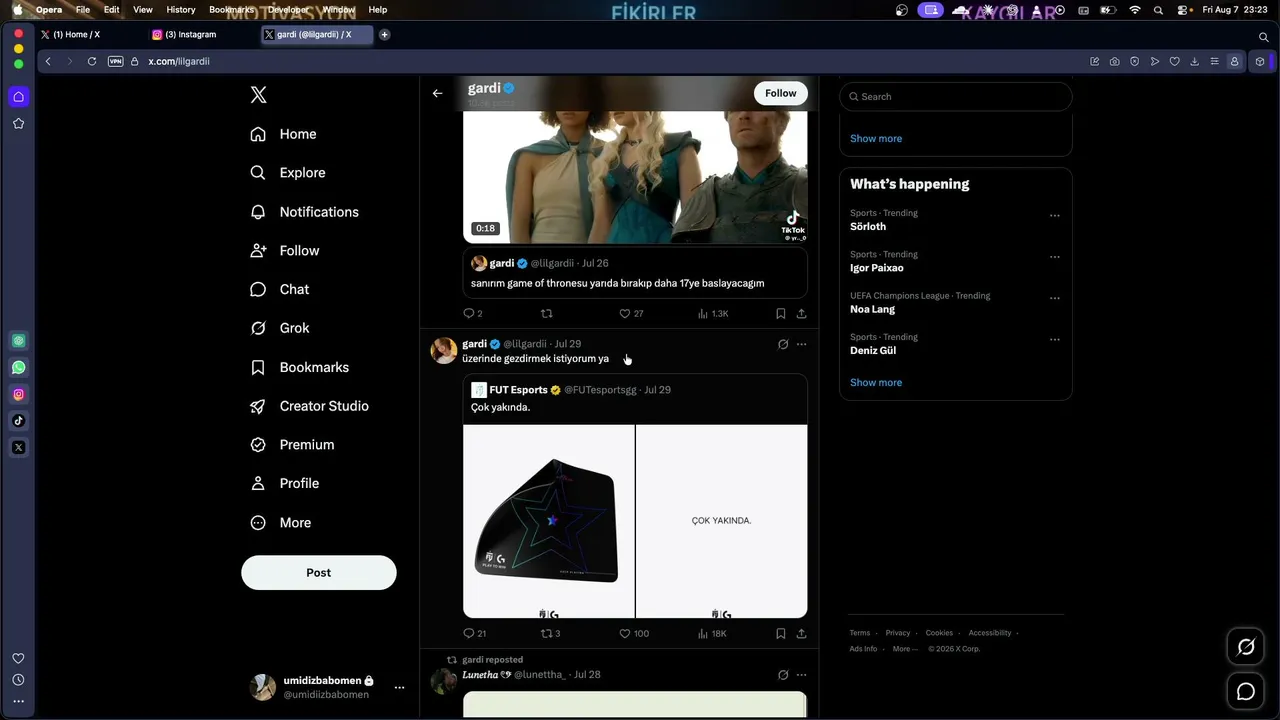The width and height of the screenshot is (1280, 720).
Task: Open the Deniz Gül trending topic
Action: click(955, 345)
